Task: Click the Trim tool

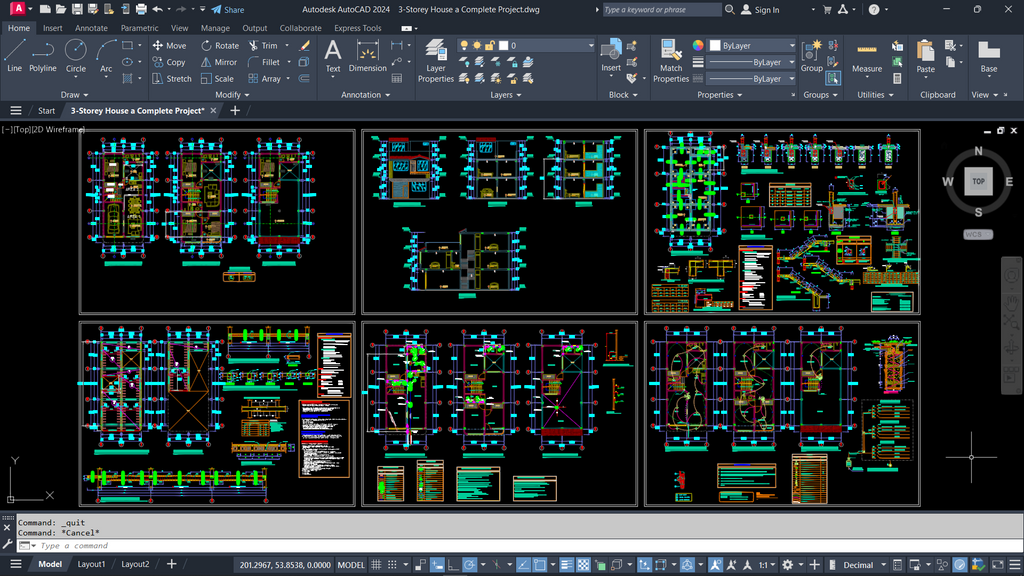Action: [263, 46]
